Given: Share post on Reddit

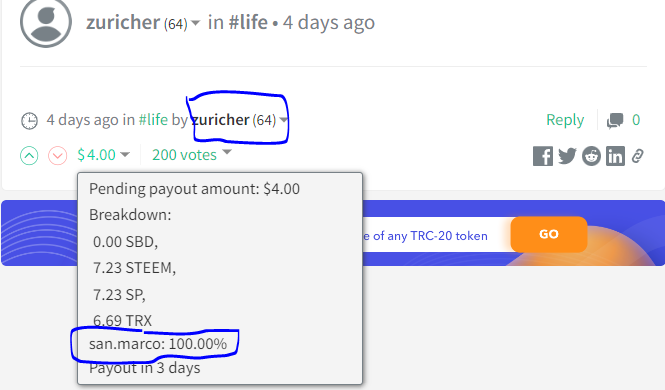Looking at the screenshot, I should pyautogui.click(x=591, y=156).
